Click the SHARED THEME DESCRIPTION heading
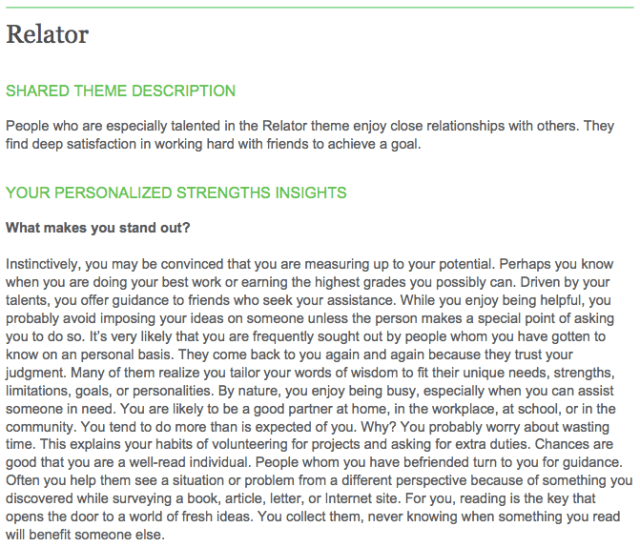 pyautogui.click(x=120, y=91)
